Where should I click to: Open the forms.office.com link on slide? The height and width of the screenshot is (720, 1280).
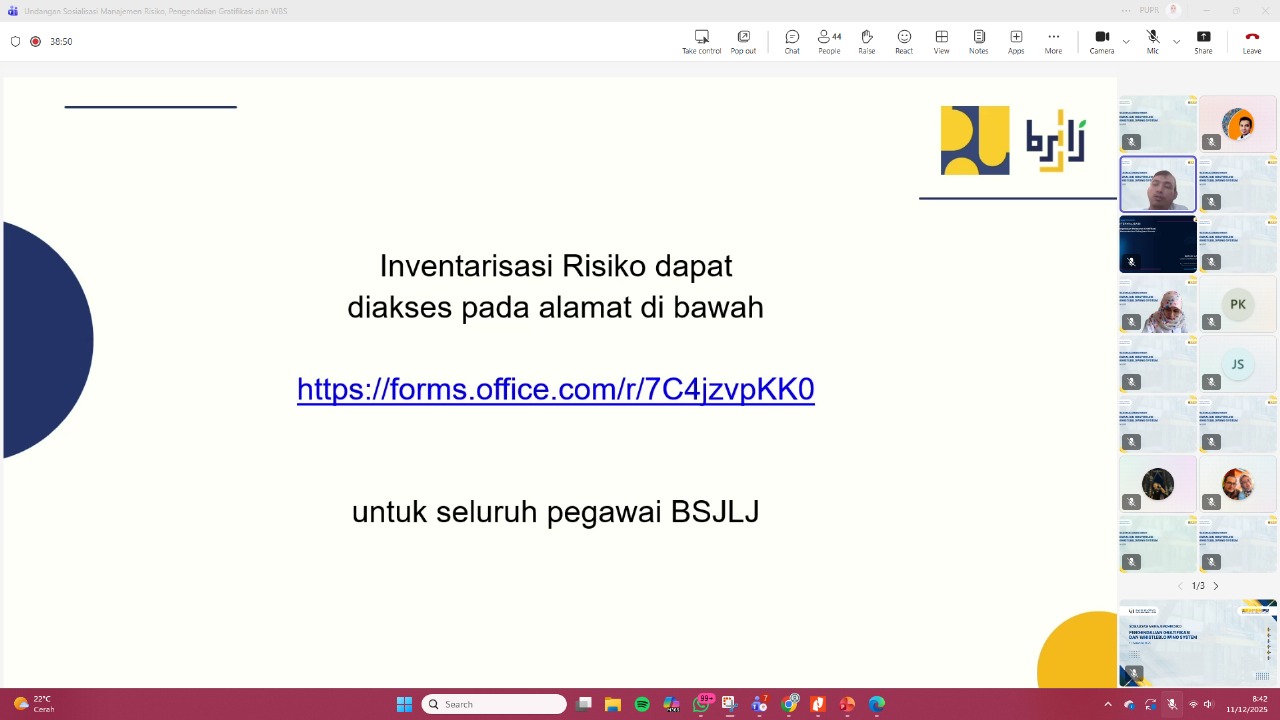pyautogui.click(x=555, y=389)
